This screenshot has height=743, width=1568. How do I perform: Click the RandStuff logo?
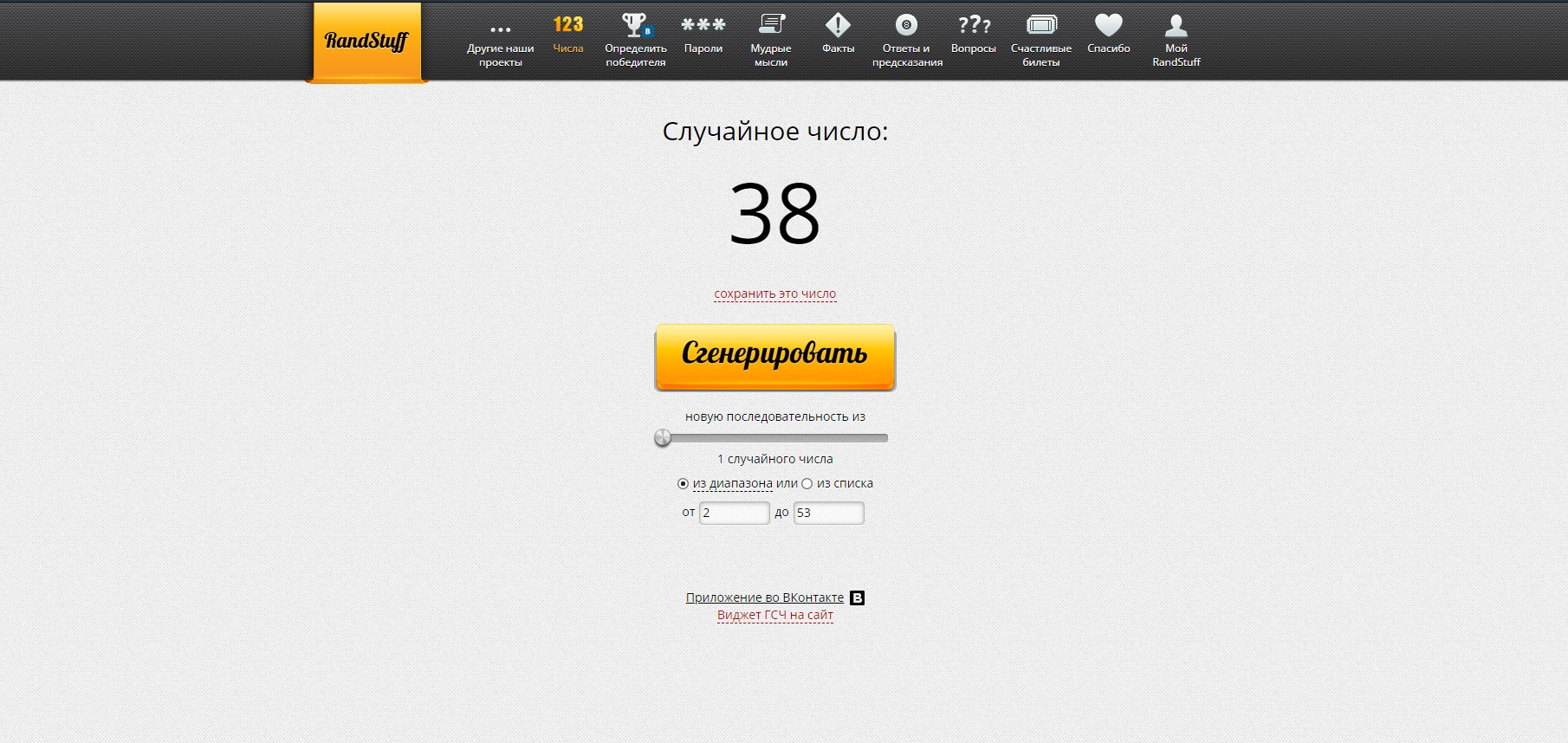tap(367, 41)
